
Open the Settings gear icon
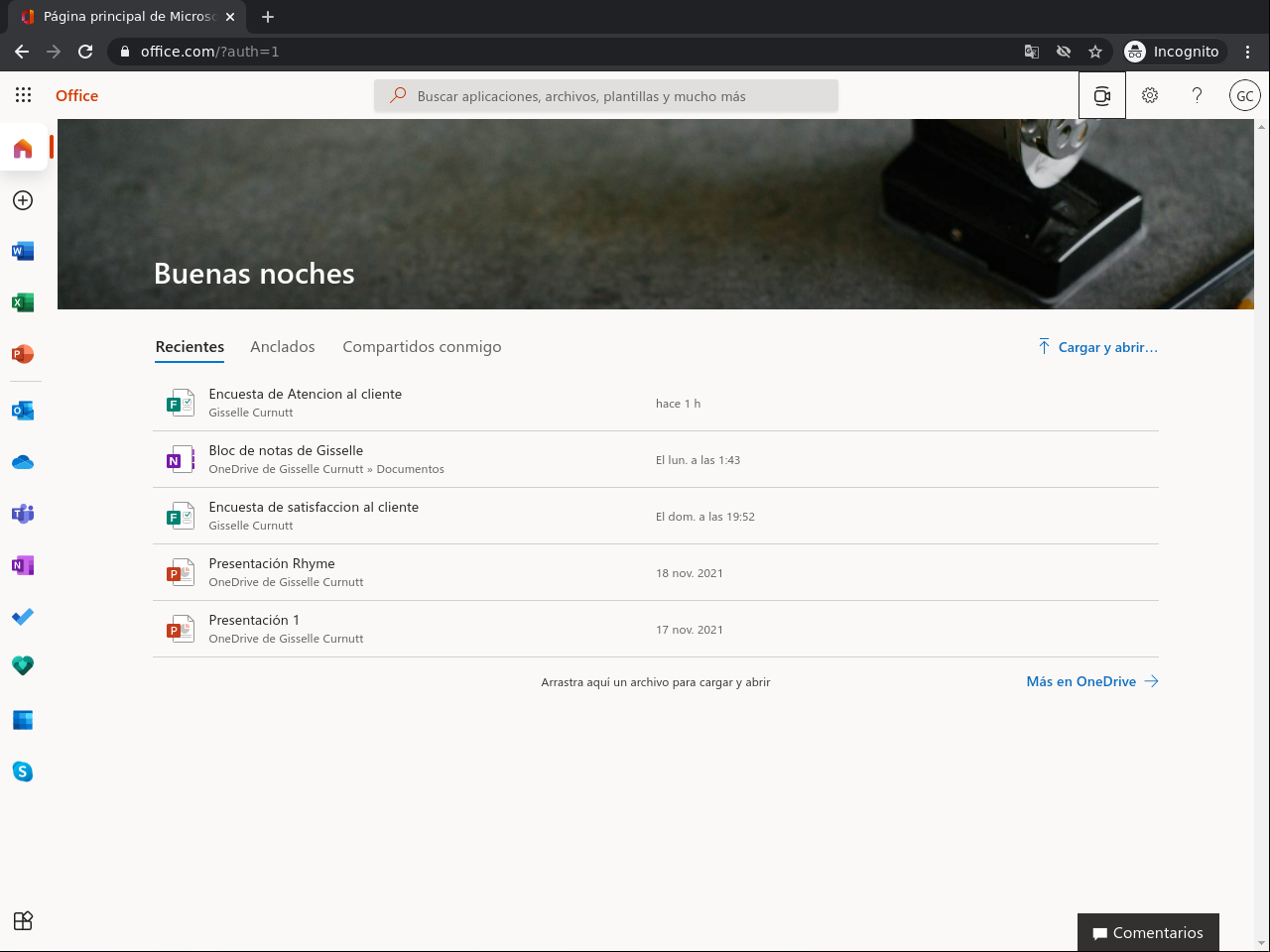(1150, 95)
